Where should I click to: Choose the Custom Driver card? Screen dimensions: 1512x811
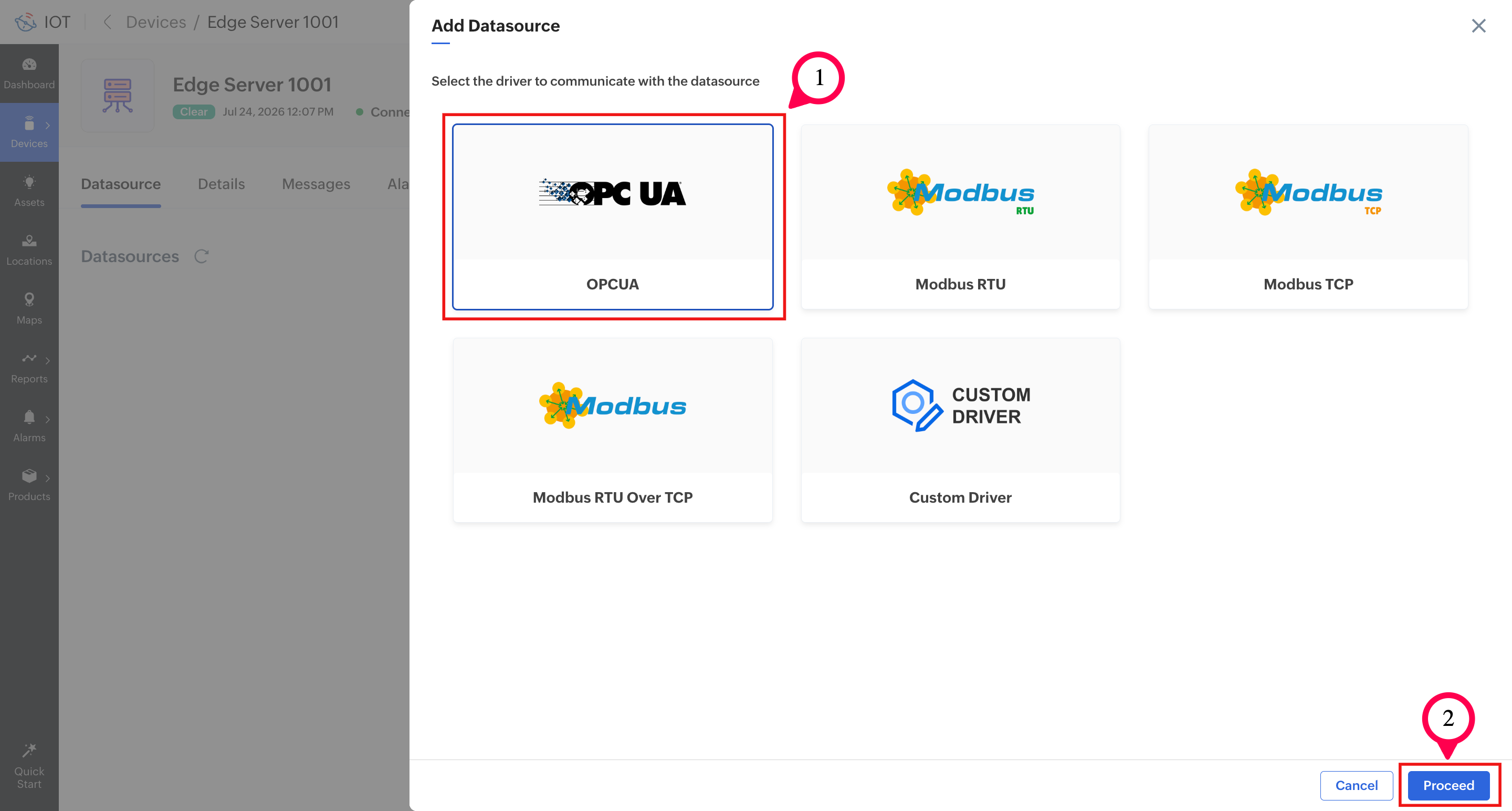click(960, 430)
